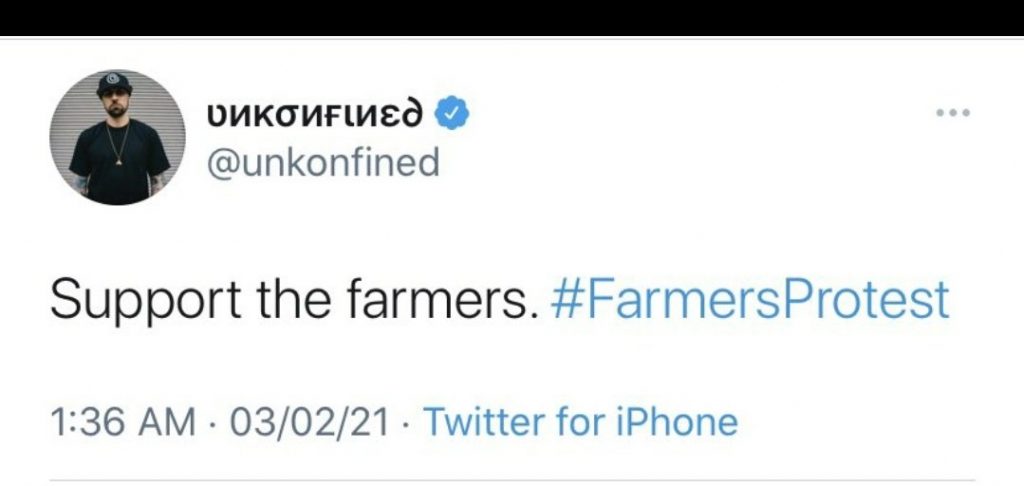Click the word "for" in the source link
Viewport: 1024px width, 486px height.
(x=585, y=421)
